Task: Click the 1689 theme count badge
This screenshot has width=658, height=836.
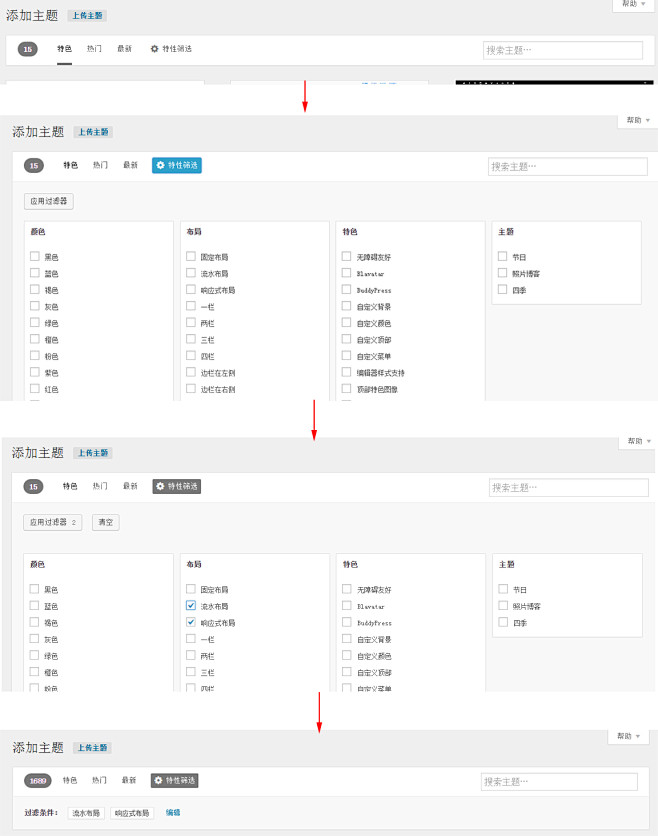Action: pos(38,781)
